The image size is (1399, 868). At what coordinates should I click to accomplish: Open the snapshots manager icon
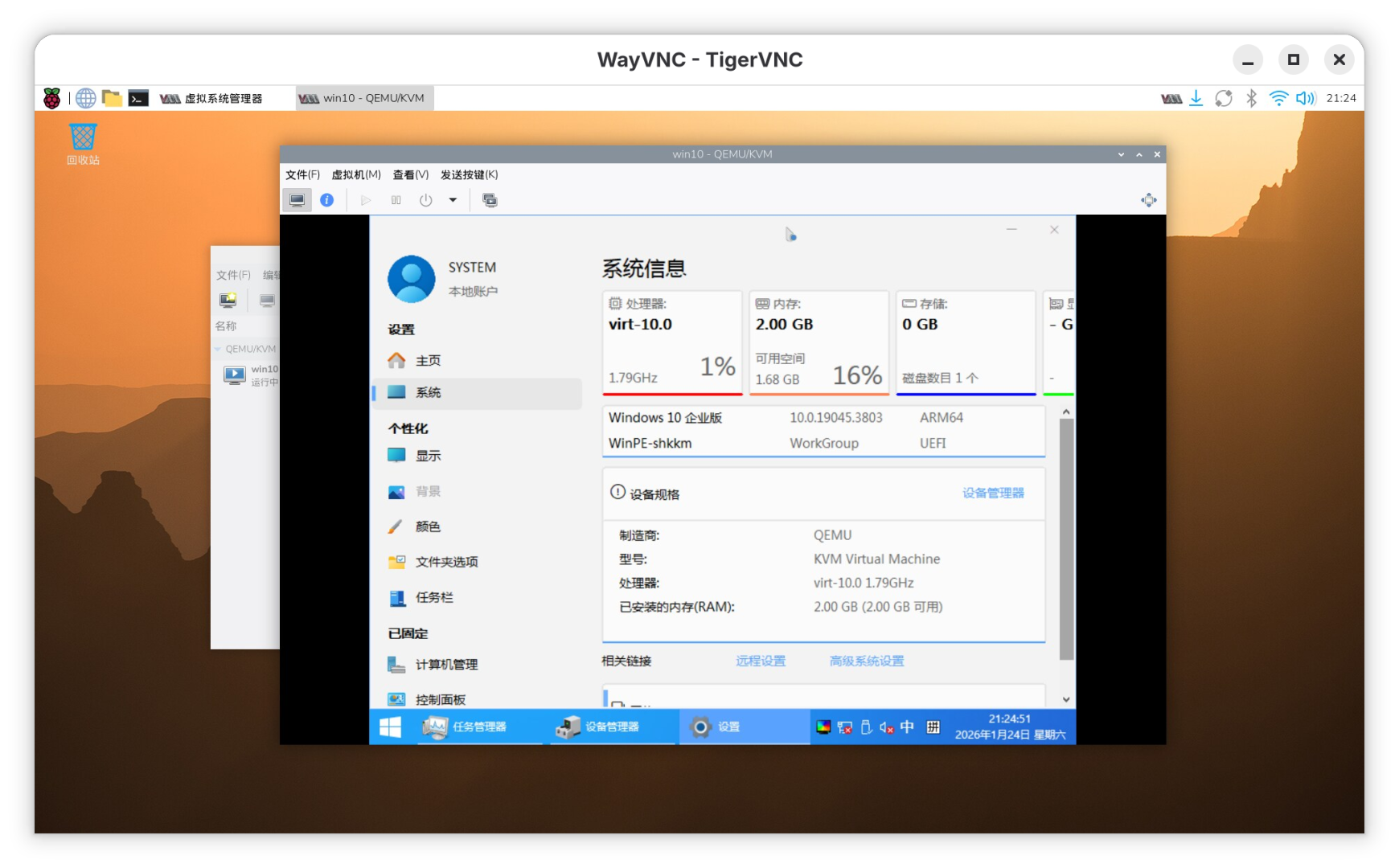coord(490,200)
